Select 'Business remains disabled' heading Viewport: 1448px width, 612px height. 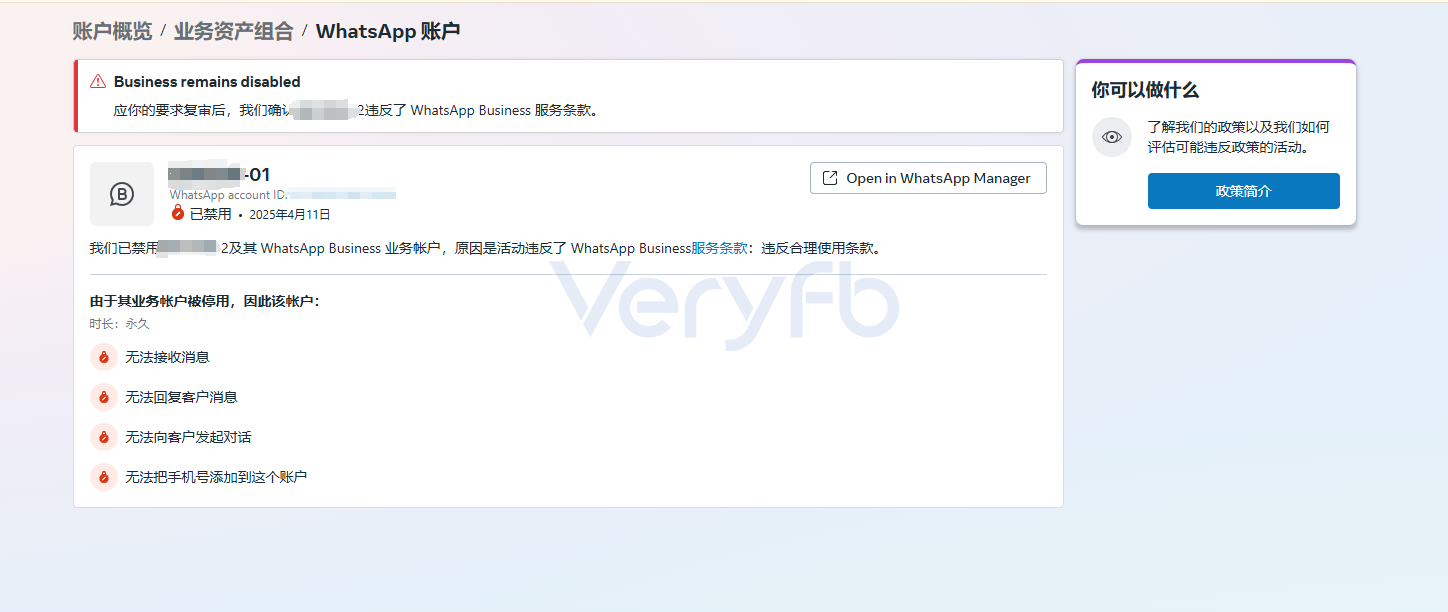click(x=207, y=82)
